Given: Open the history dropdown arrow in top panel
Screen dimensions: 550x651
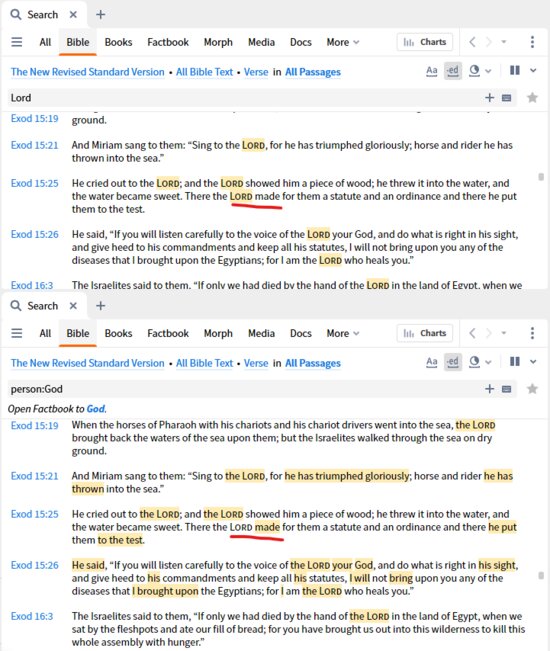Looking at the screenshot, I should tap(504, 42).
